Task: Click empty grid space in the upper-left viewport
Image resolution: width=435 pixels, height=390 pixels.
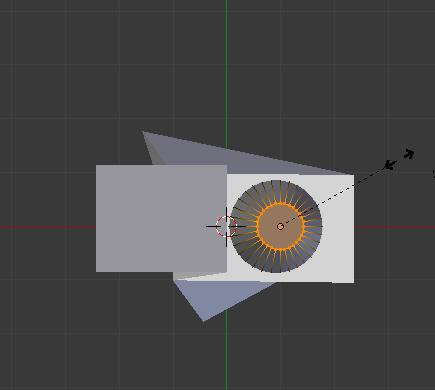Action: point(50,50)
